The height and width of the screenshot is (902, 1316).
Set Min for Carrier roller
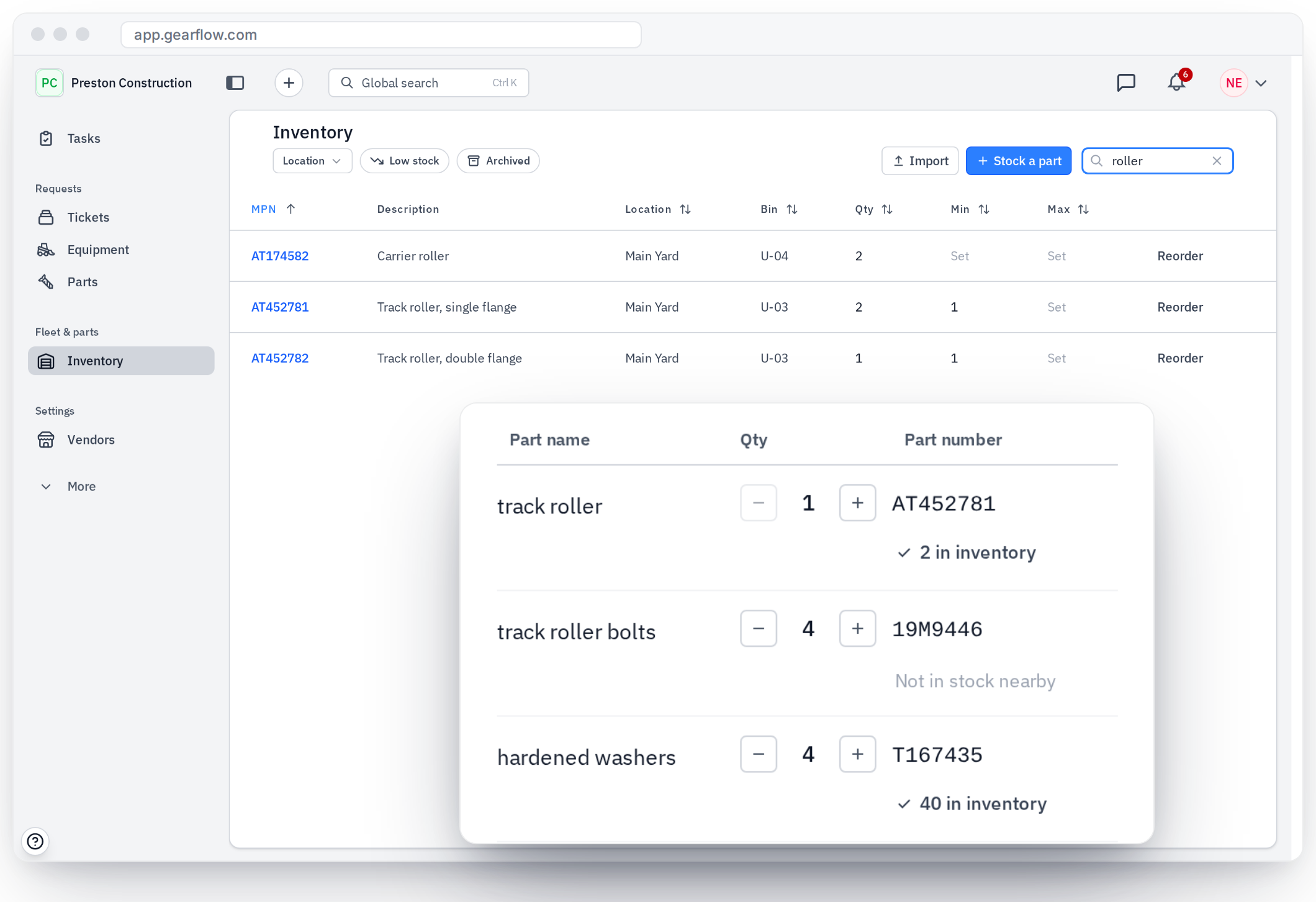point(960,256)
